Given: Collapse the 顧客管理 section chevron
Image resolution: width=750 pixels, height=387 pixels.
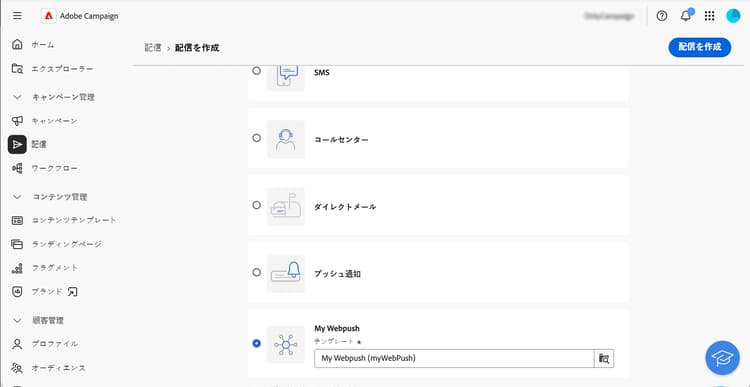Looking at the screenshot, I should pos(17,320).
